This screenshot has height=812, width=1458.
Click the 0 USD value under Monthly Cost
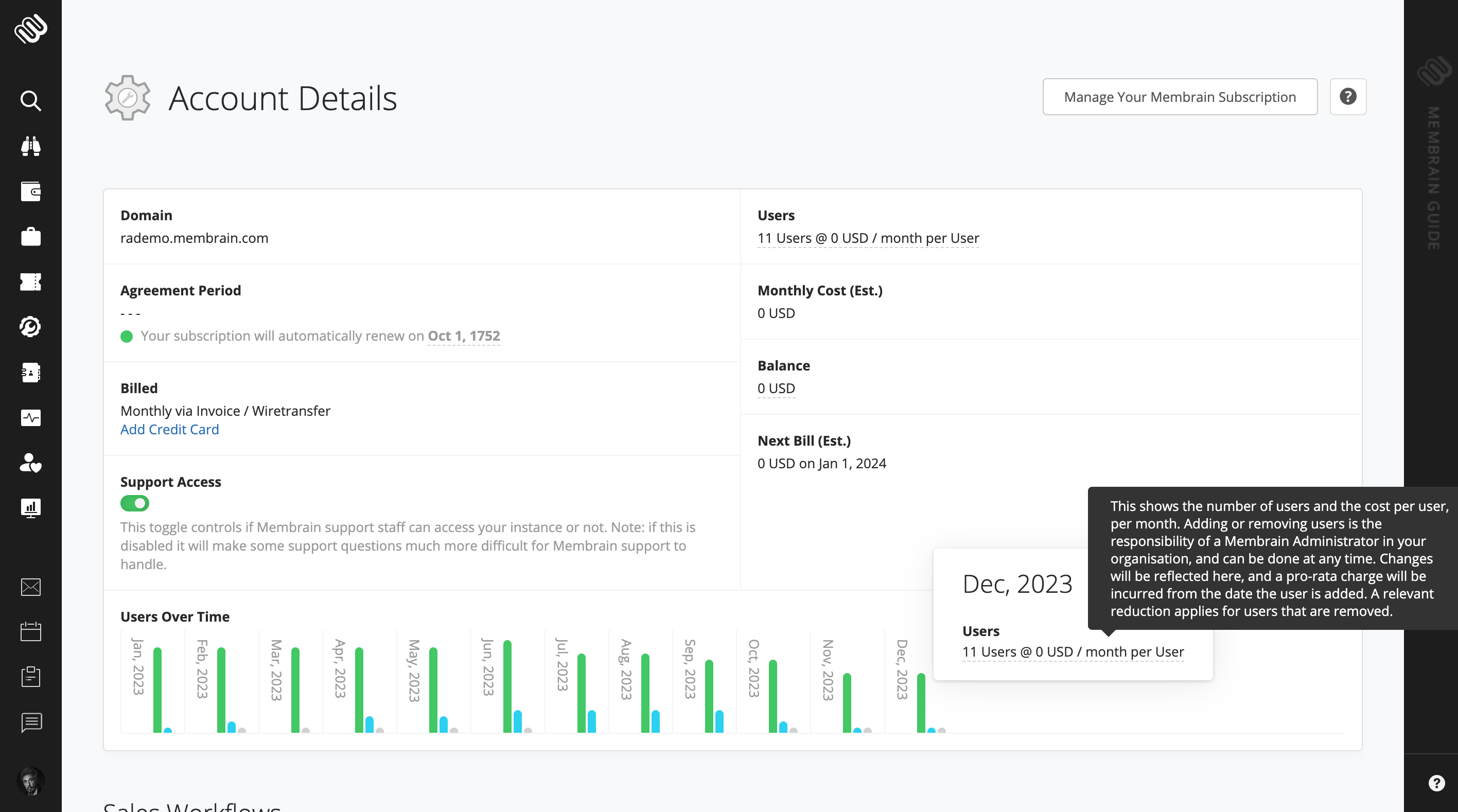pos(776,313)
